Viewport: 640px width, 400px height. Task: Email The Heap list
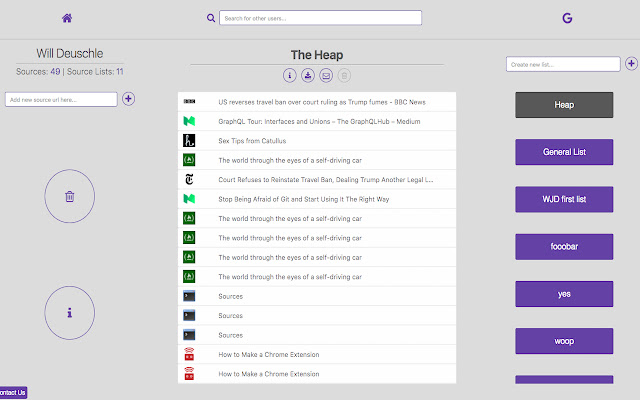coord(326,76)
